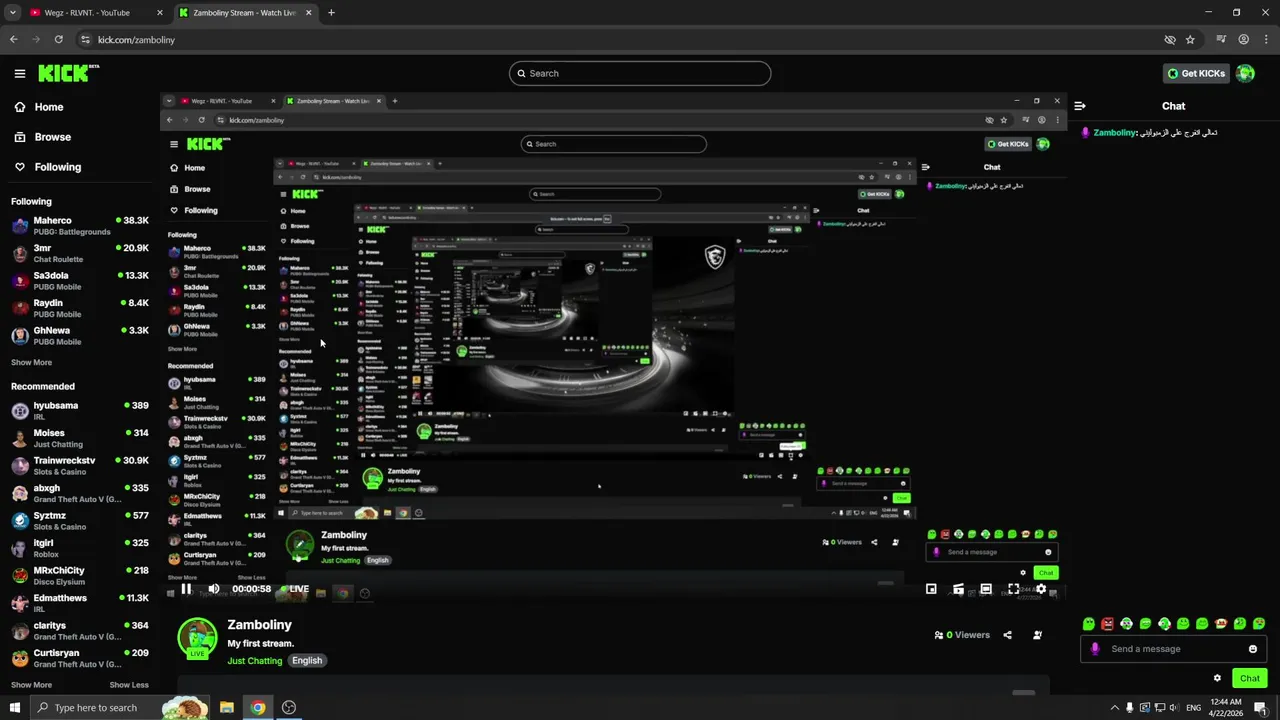
Task: Pause the live stream playback
Action: (x=186, y=589)
